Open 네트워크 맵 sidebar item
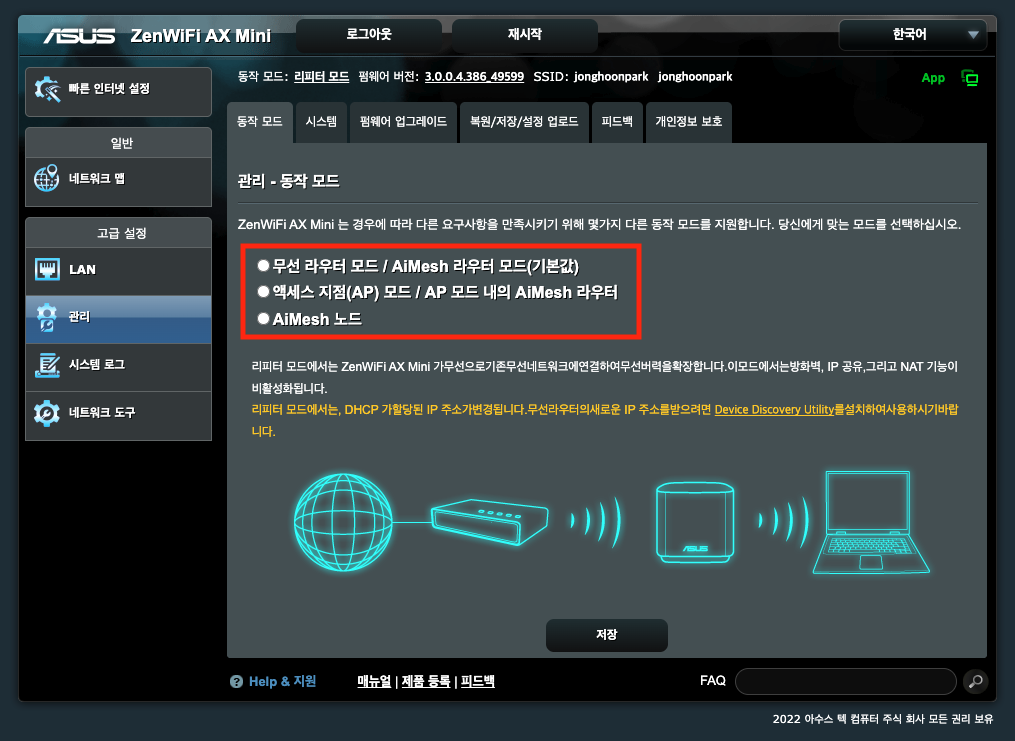Viewport: 1015px width, 741px height. [x=118, y=182]
